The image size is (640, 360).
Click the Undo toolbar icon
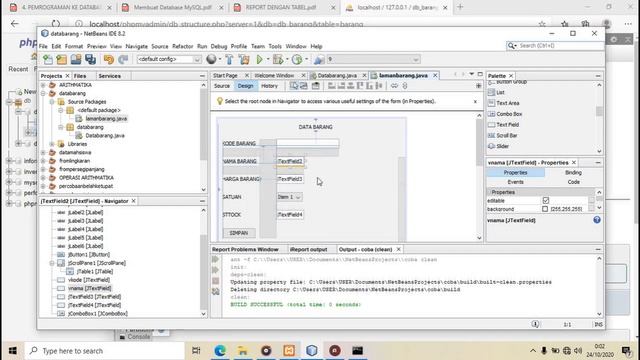tap(109, 60)
